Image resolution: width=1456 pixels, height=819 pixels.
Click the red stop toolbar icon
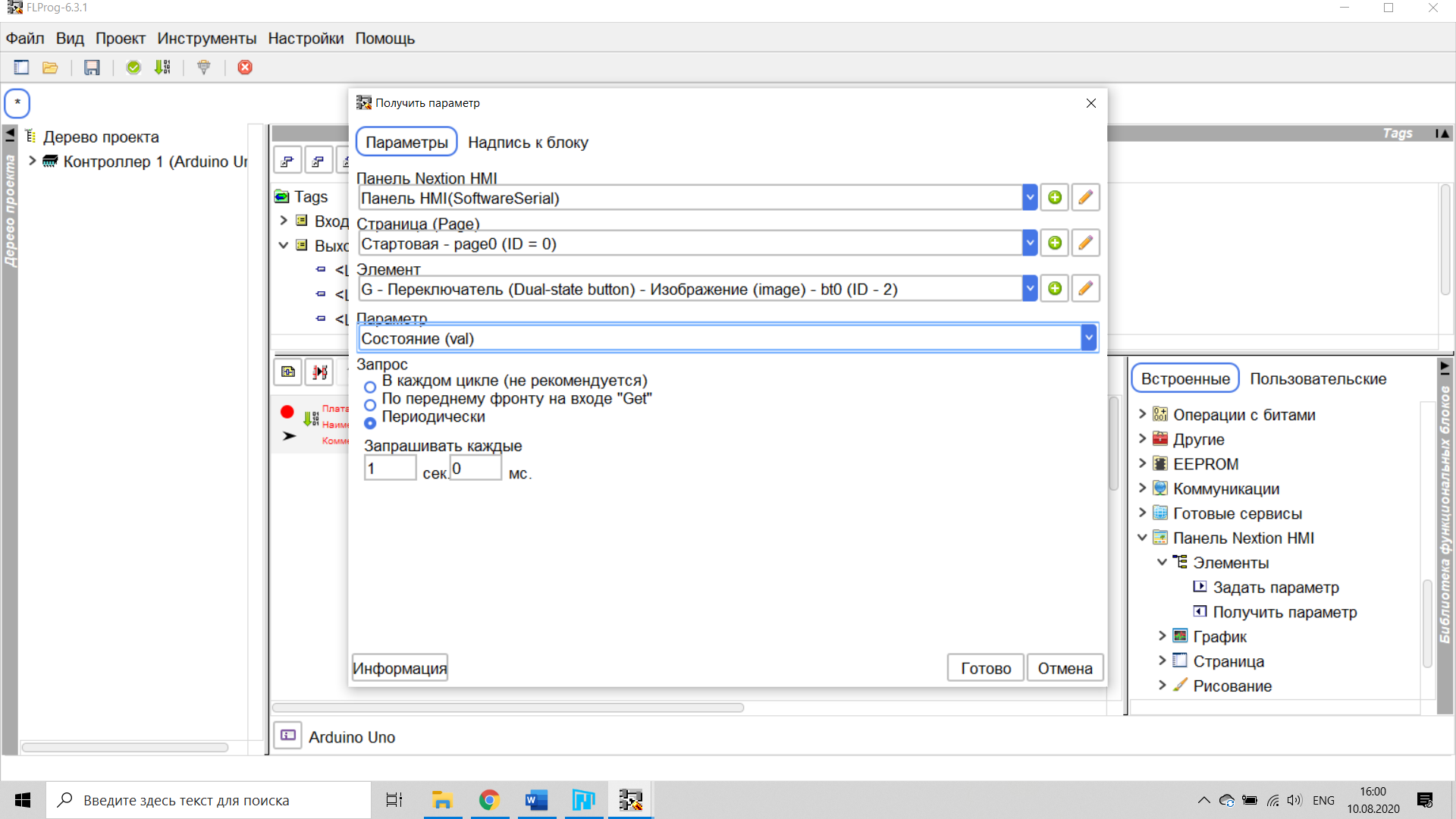[x=245, y=67]
